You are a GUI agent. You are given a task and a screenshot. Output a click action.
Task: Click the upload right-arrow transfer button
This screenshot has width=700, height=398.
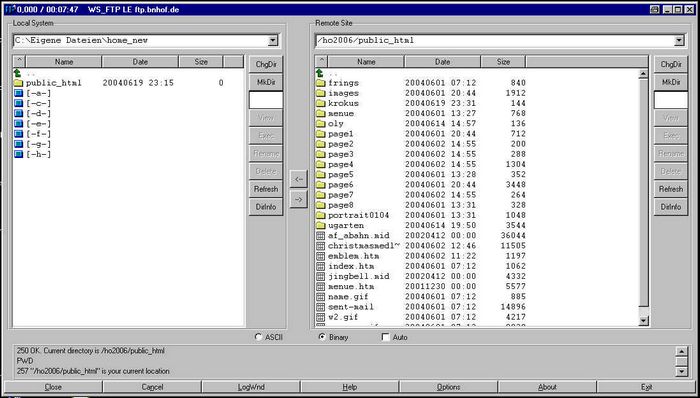pos(299,199)
